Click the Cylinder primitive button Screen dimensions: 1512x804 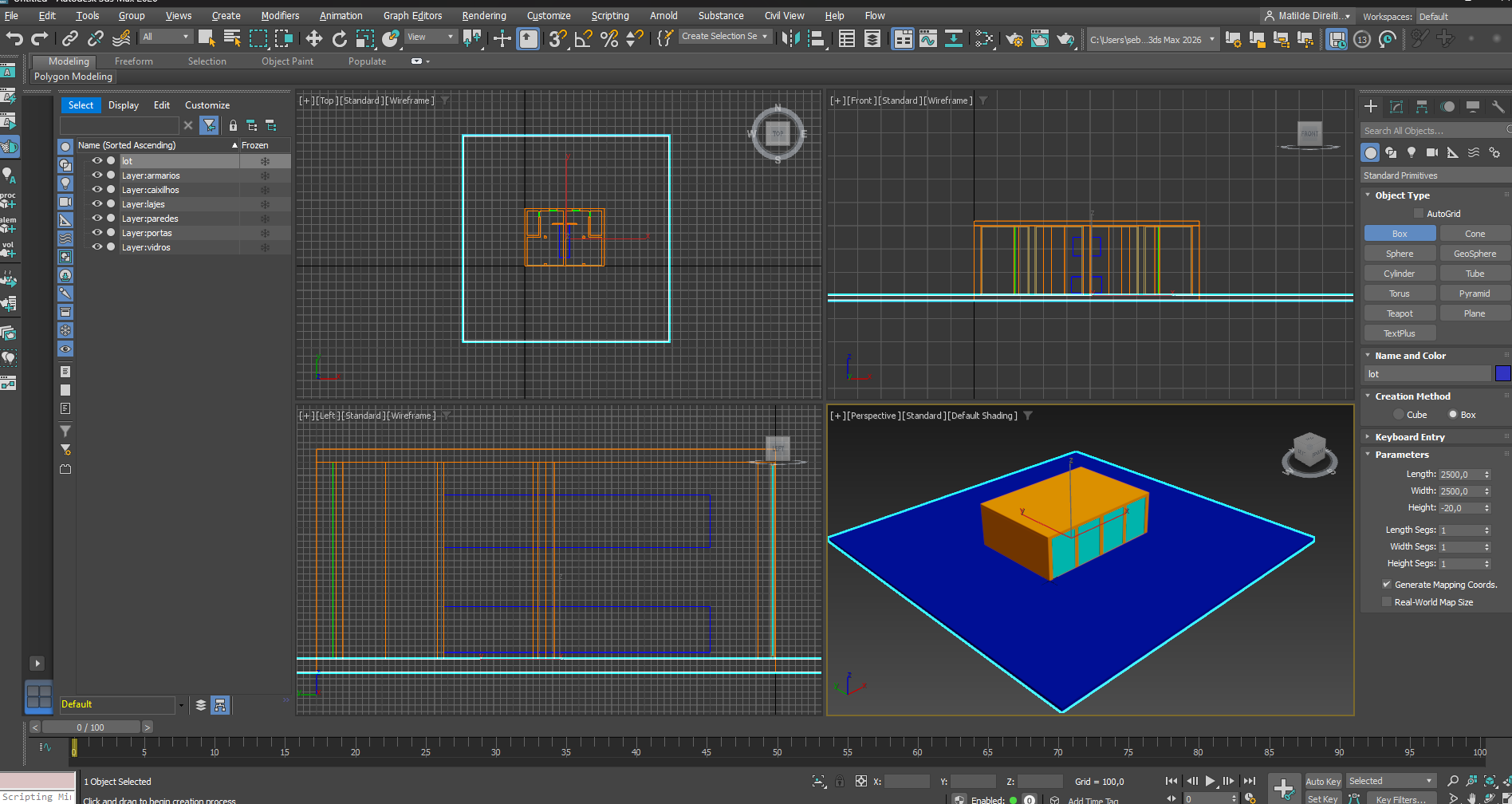pos(1400,274)
